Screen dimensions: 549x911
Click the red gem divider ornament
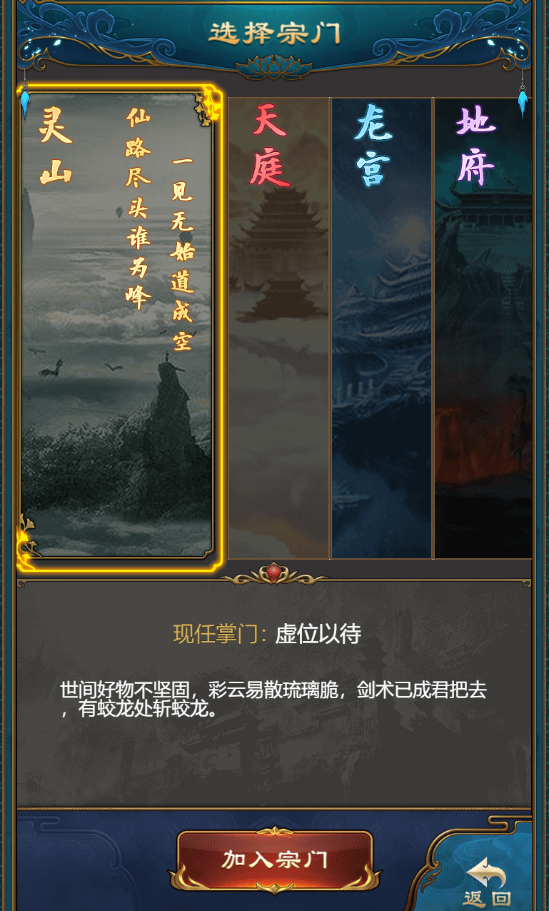click(274, 574)
